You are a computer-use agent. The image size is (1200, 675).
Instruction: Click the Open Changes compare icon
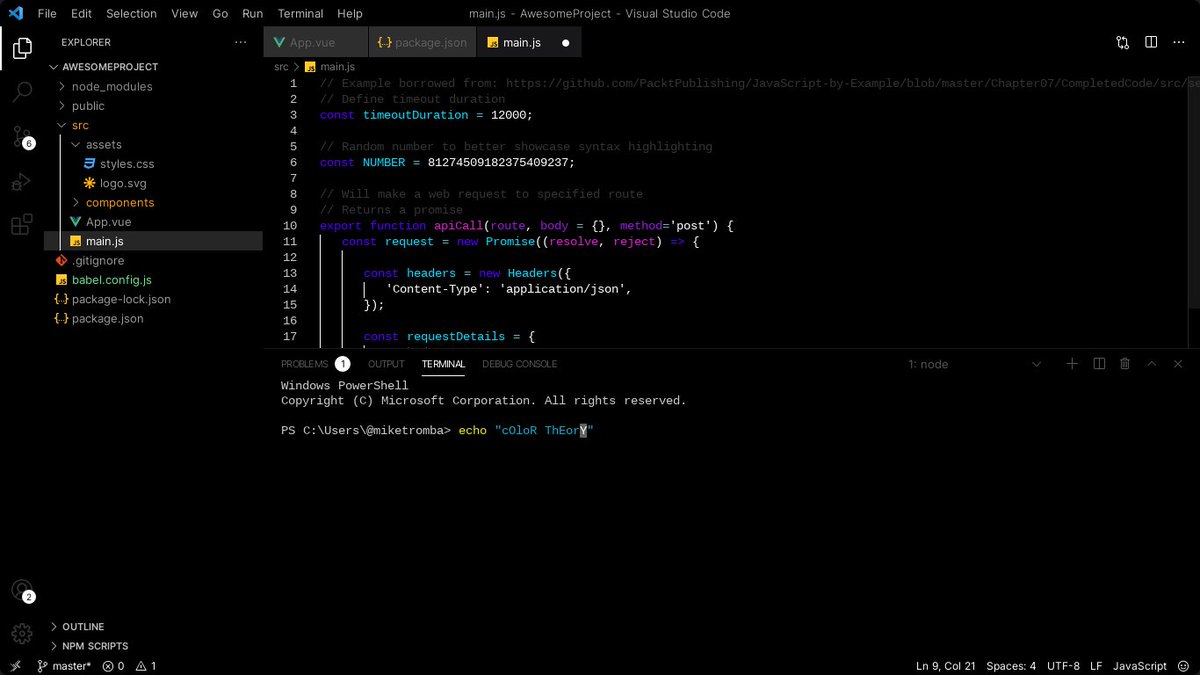(1122, 42)
